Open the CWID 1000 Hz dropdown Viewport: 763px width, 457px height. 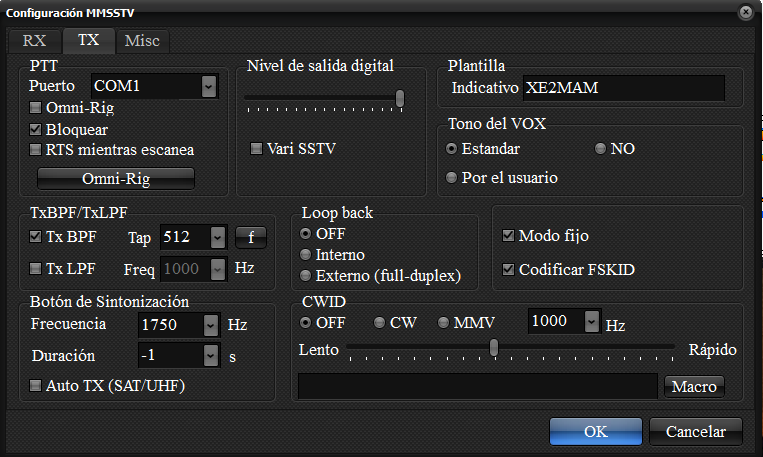click(592, 322)
